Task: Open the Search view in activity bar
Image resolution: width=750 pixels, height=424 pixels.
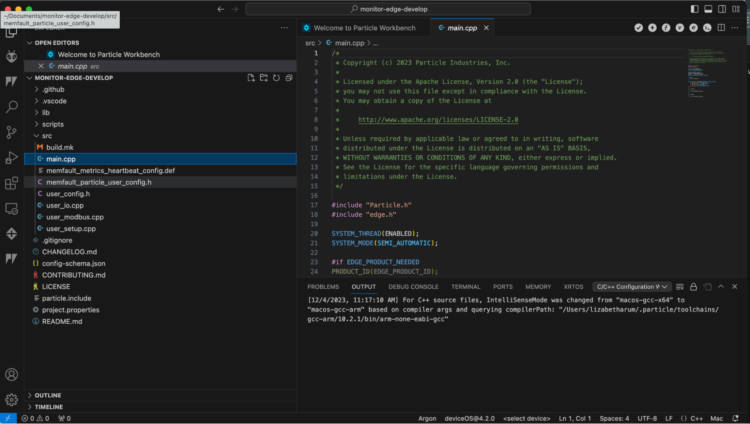Action: coord(11,106)
